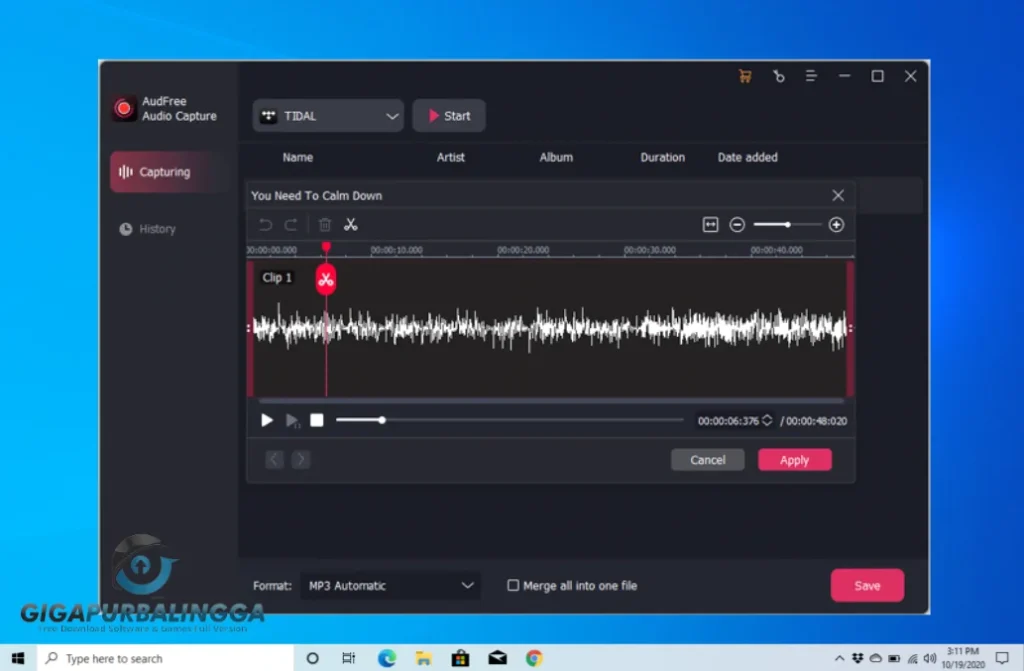Stop the audio playback
The height and width of the screenshot is (671, 1024).
(317, 420)
